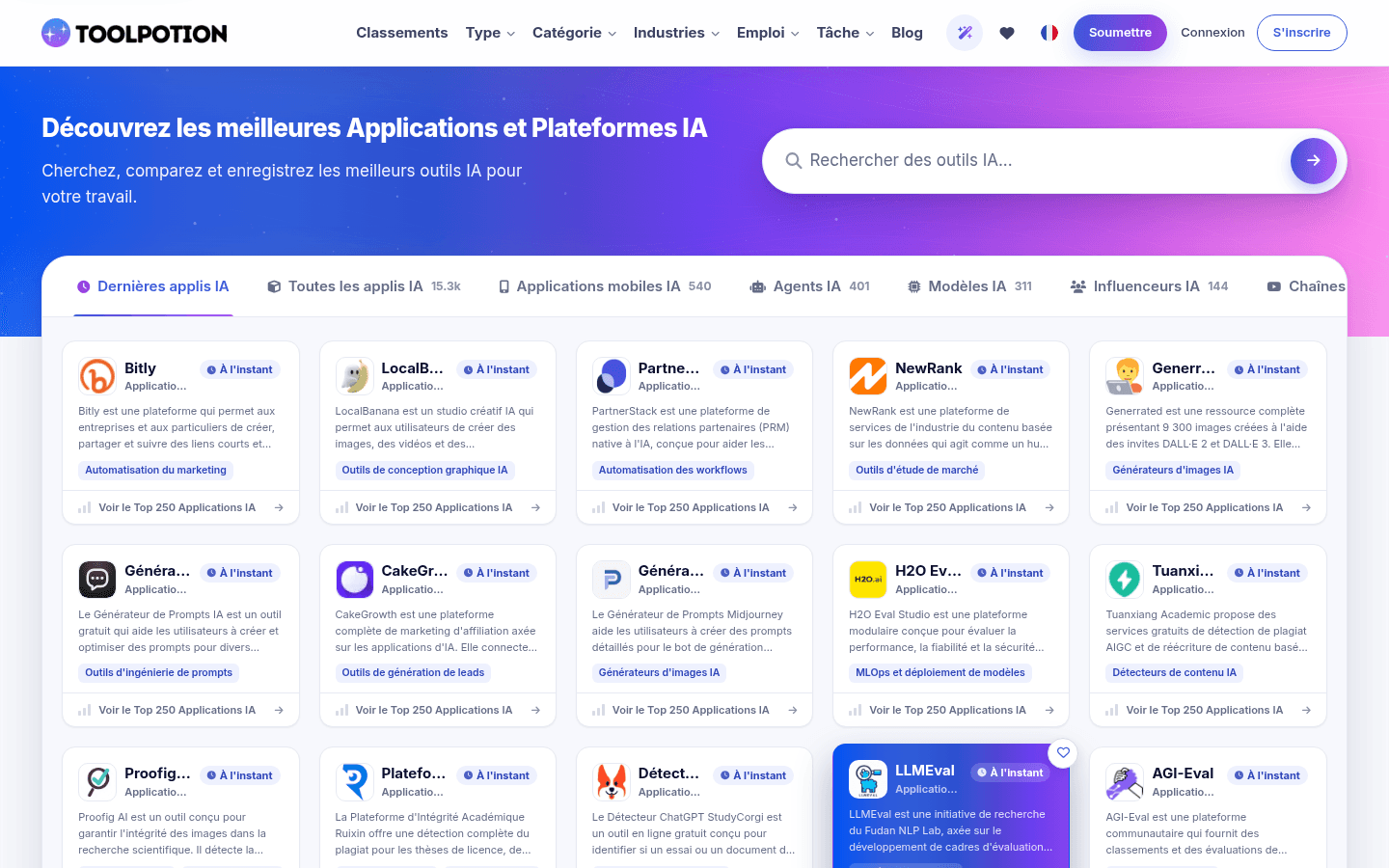This screenshot has height=868, width=1389.
Task: Open the PartnerStack app icon
Action: point(612,376)
